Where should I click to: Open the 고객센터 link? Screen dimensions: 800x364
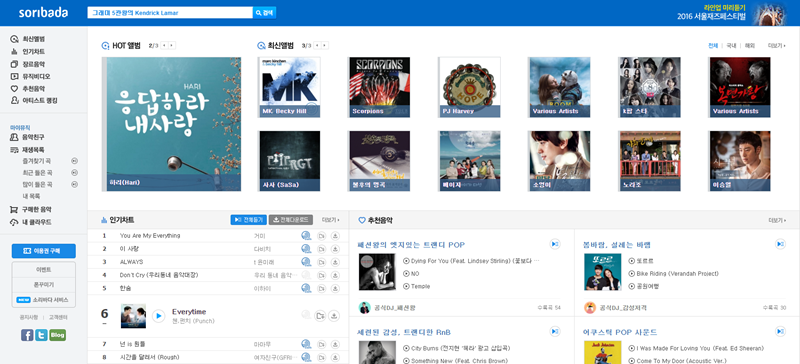(x=58, y=317)
